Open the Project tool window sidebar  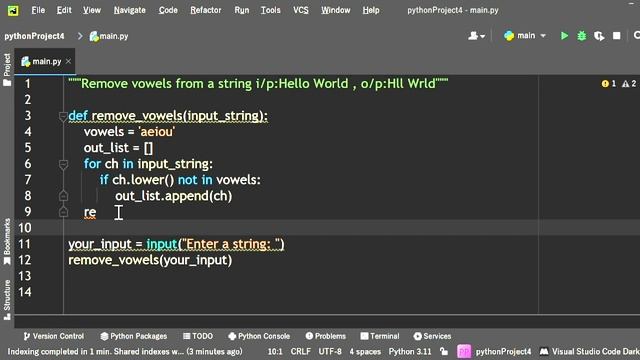coord(7,69)
